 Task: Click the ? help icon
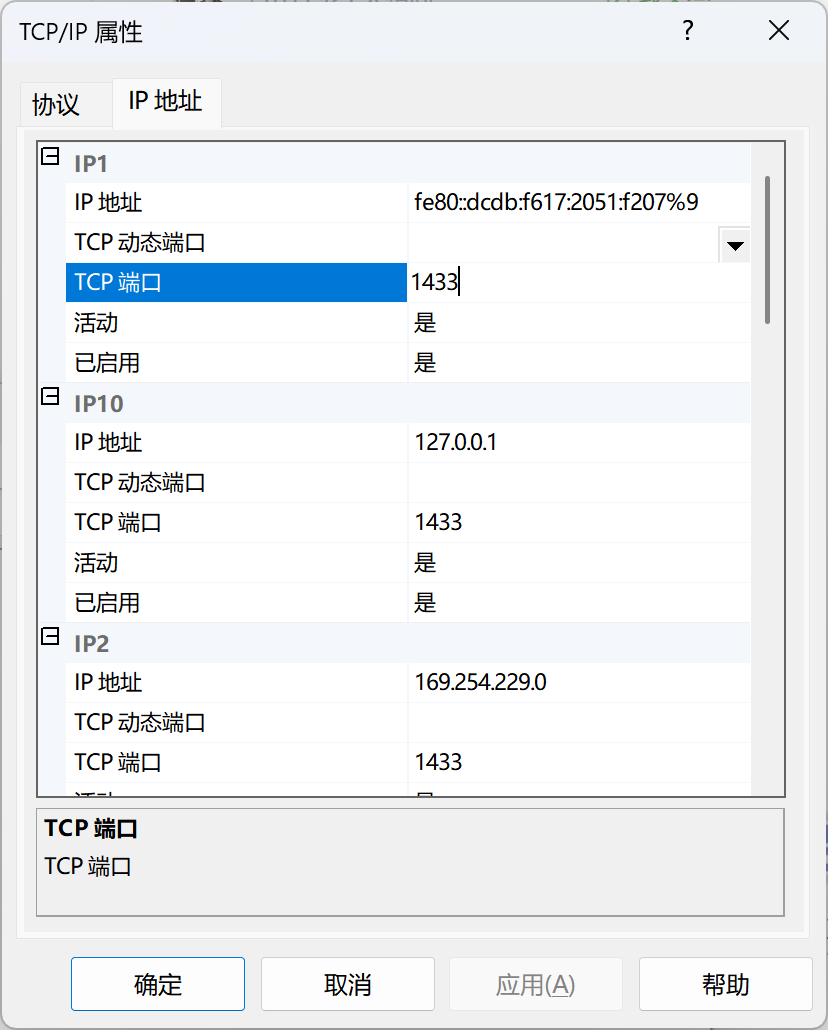click(687, 31)
